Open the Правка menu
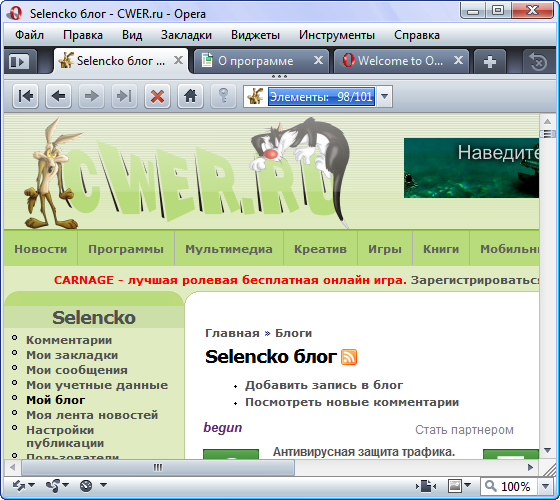 click(83, 35)
